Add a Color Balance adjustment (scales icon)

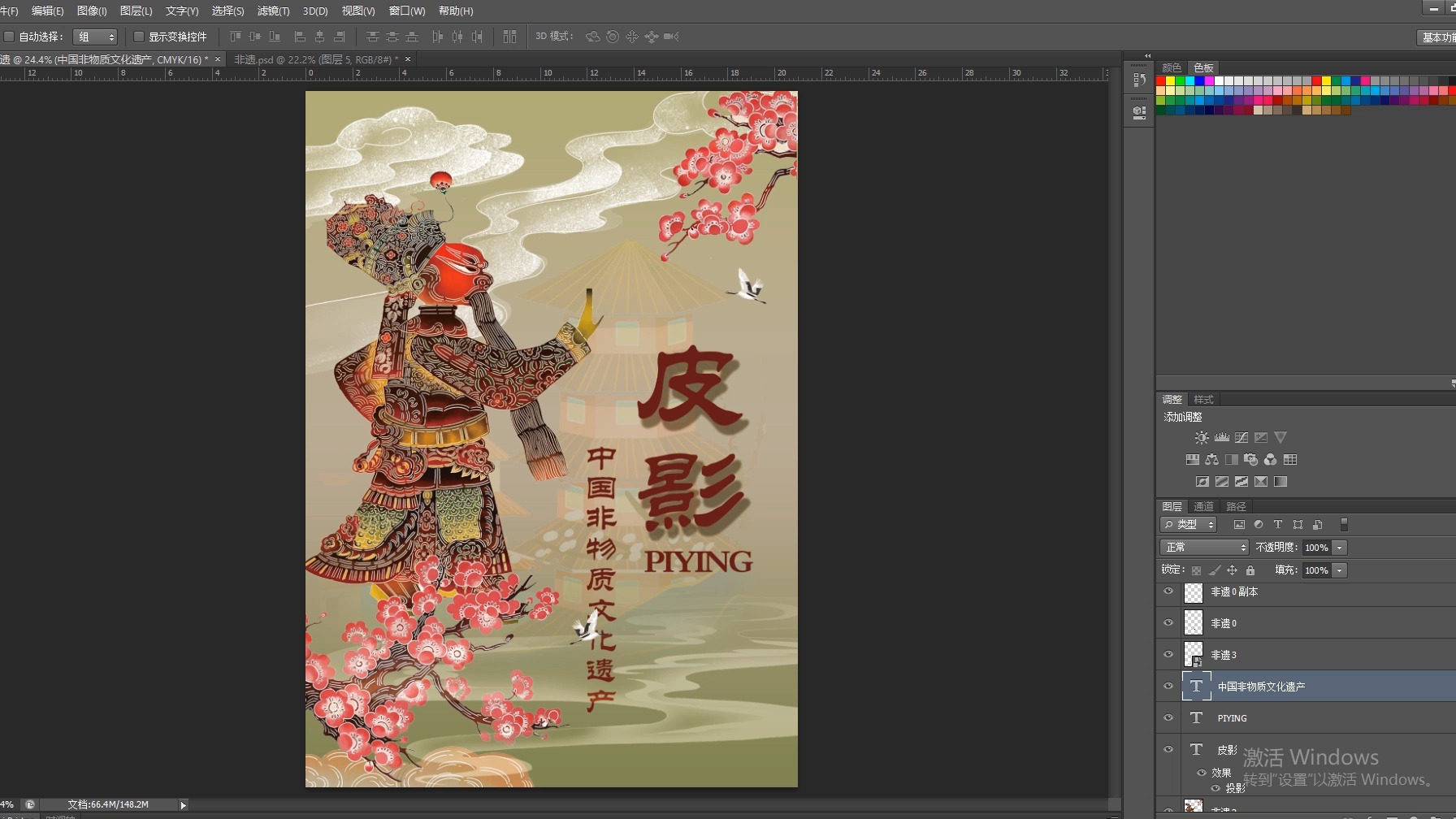click(1211, 459)
